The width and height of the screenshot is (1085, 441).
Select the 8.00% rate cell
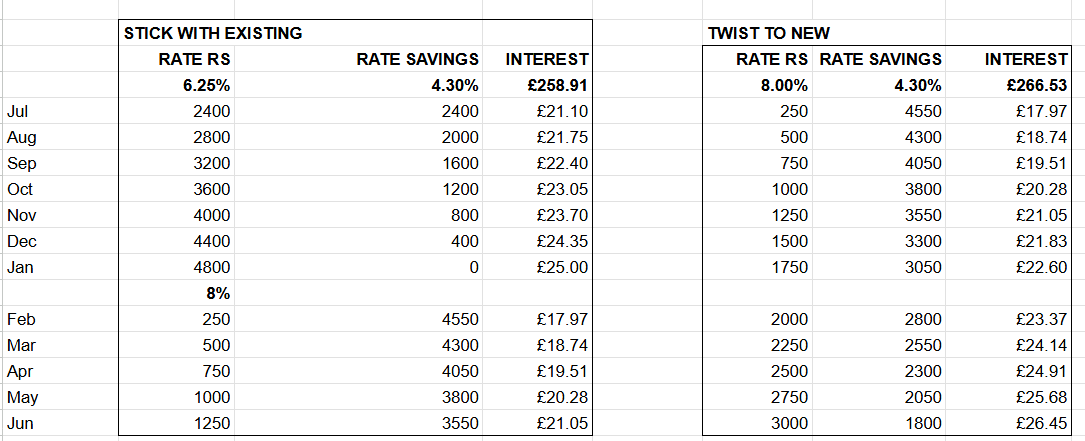pos(758,85)
